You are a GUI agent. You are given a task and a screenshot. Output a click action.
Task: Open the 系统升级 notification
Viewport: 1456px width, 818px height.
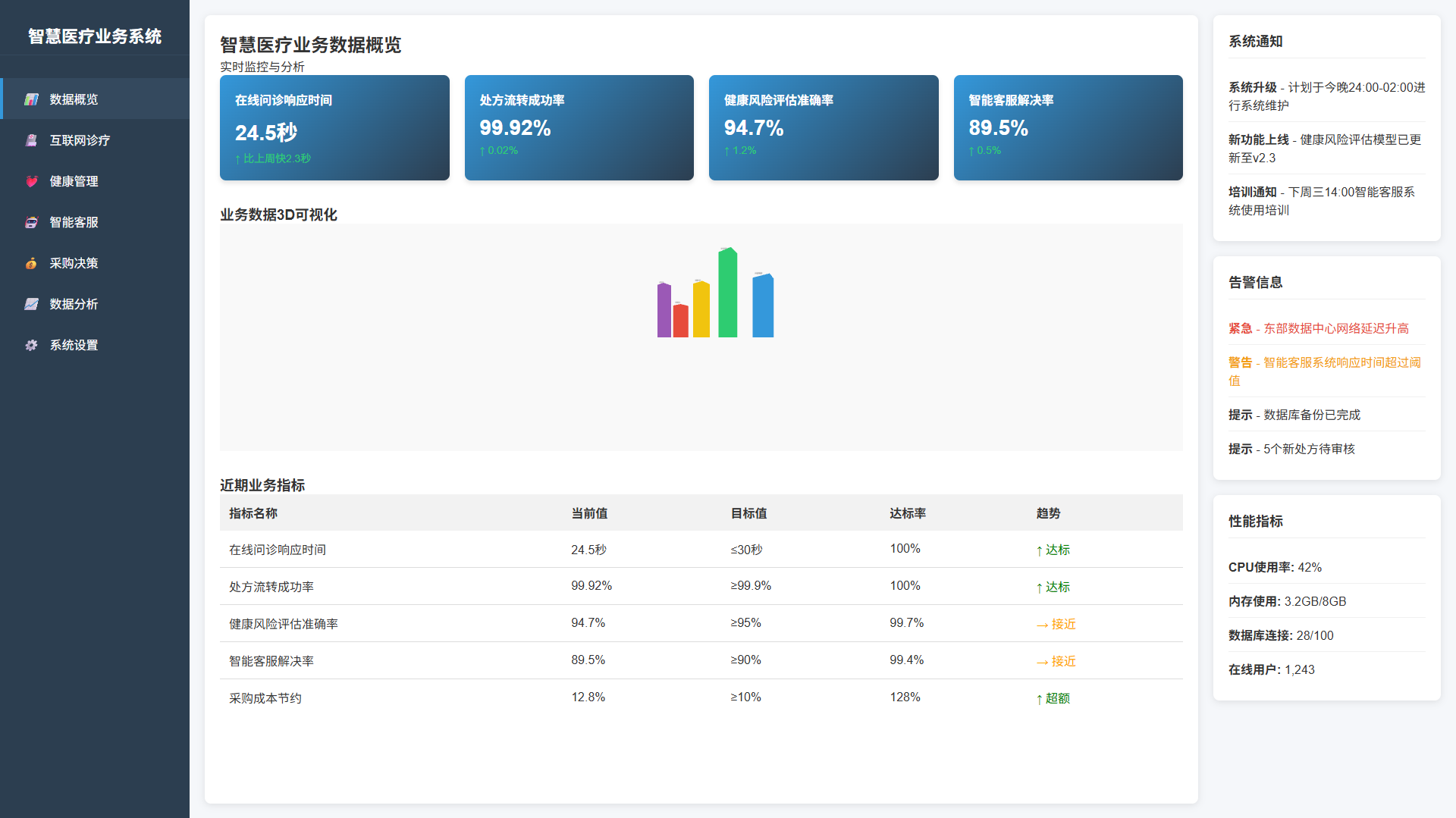[x=1326, y=96]
